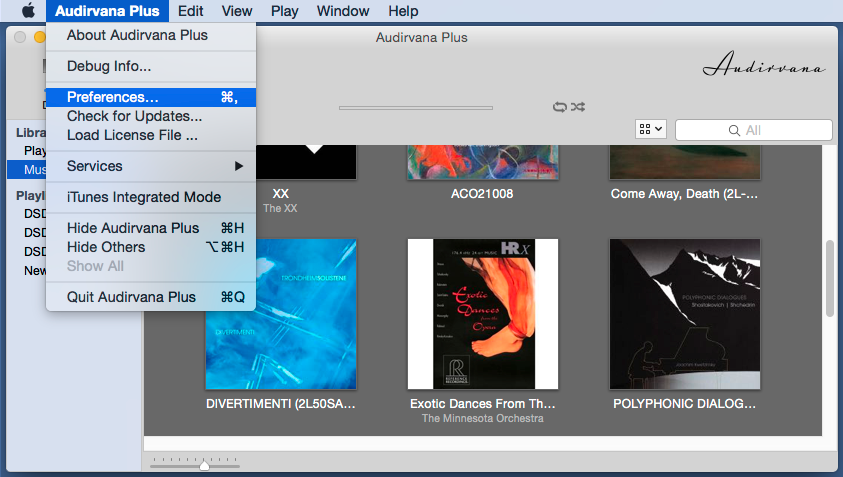Select the ACO21008 album cover
The image size is (843, 477).
(483, 161)
